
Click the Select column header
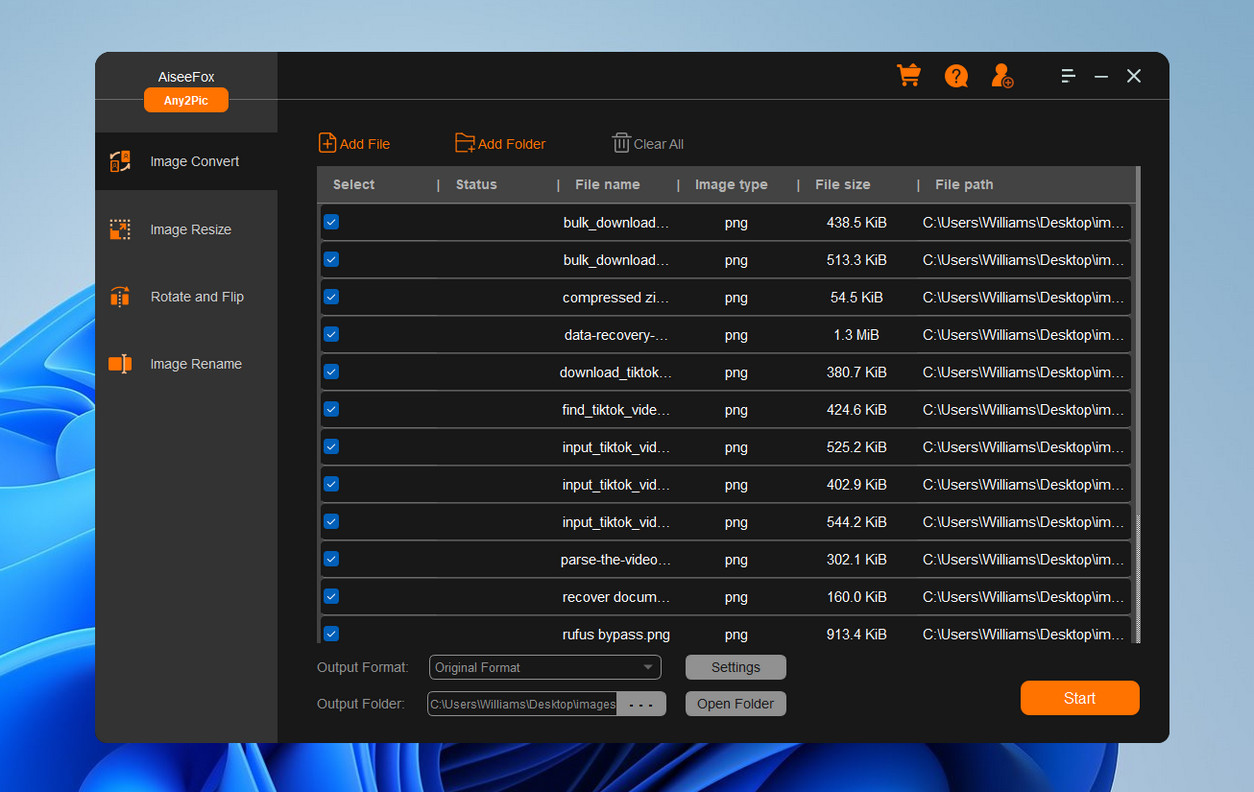point(354,185)
